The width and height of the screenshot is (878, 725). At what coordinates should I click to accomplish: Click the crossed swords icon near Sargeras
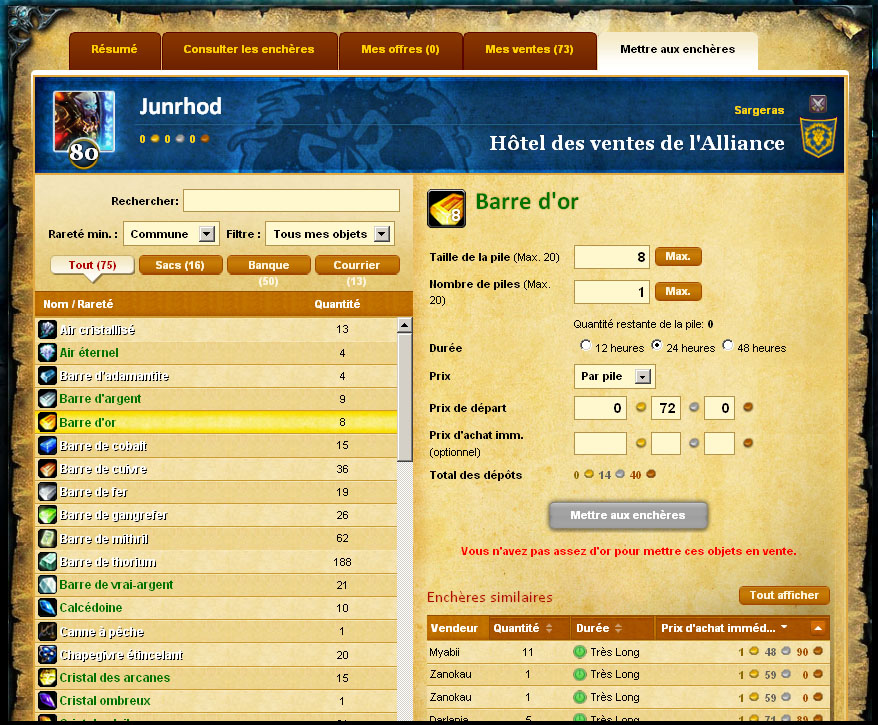[x=818, y=104]
